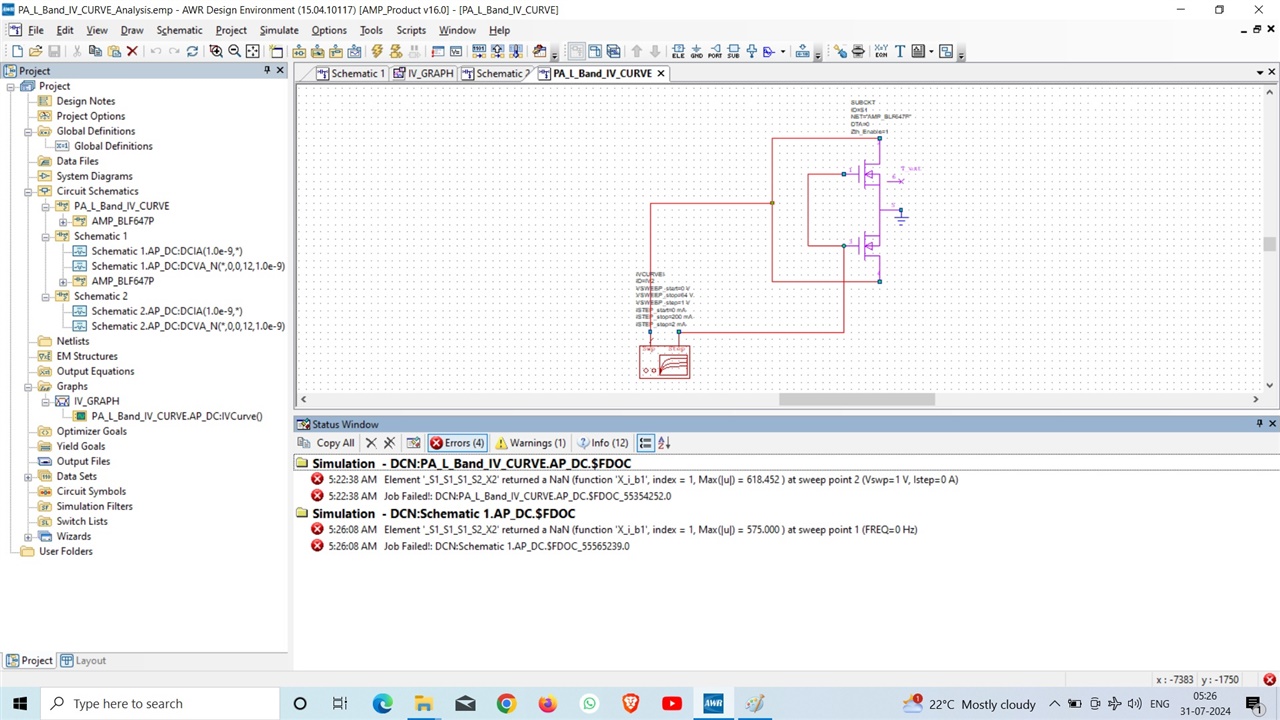This screenshot has height=720, width=1280.
Task: Open Microsoft Edge from the taskbar
Action: pyautogui.click(x=383, y=704)
